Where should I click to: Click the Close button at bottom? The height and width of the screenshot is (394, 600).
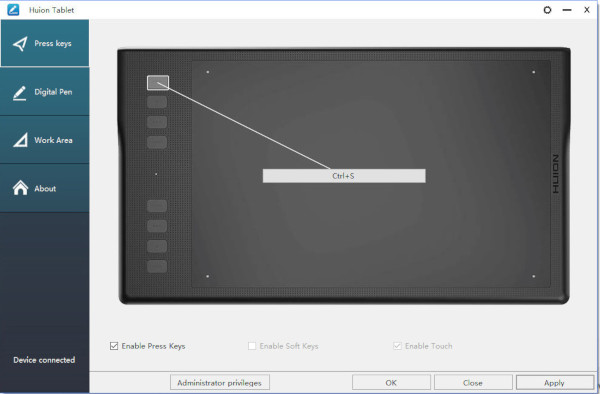click(473, 383)
